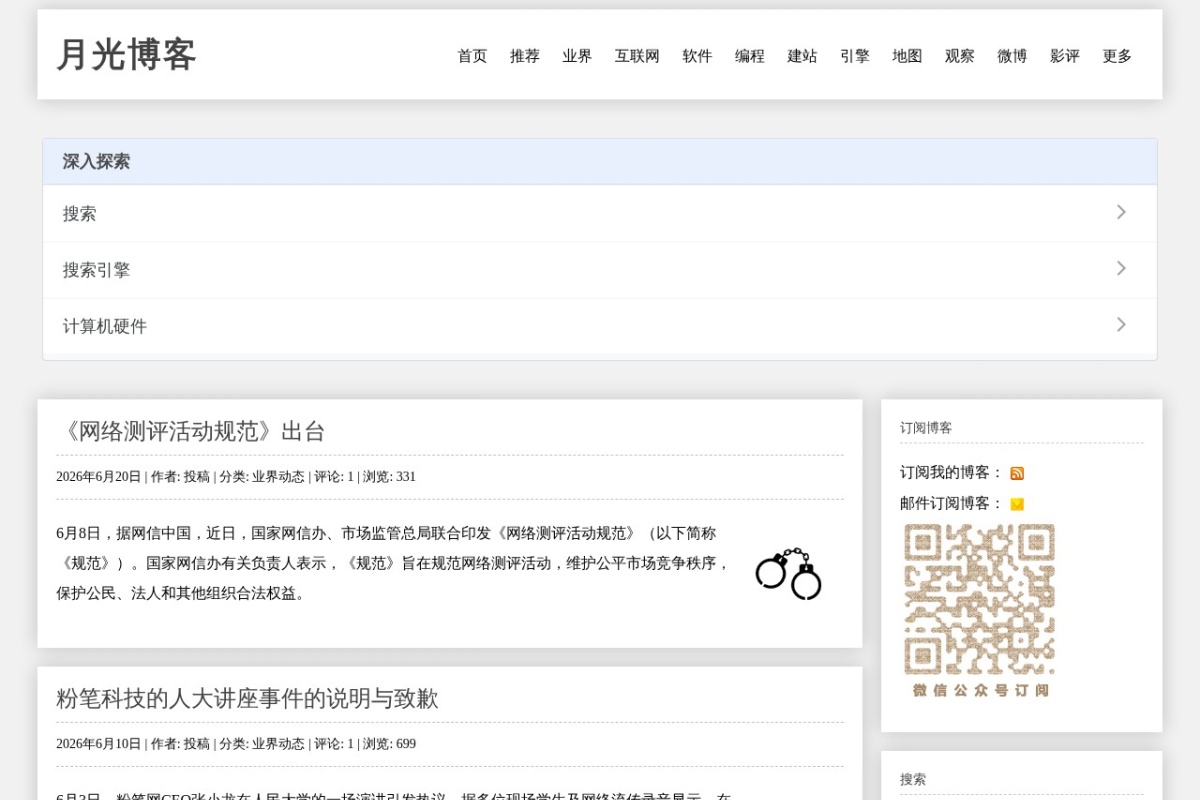The height and width of the screenshot is (800, 1200).
Task: Open the handcuffs thumbnail image
Action: click(x=788, y=574)
